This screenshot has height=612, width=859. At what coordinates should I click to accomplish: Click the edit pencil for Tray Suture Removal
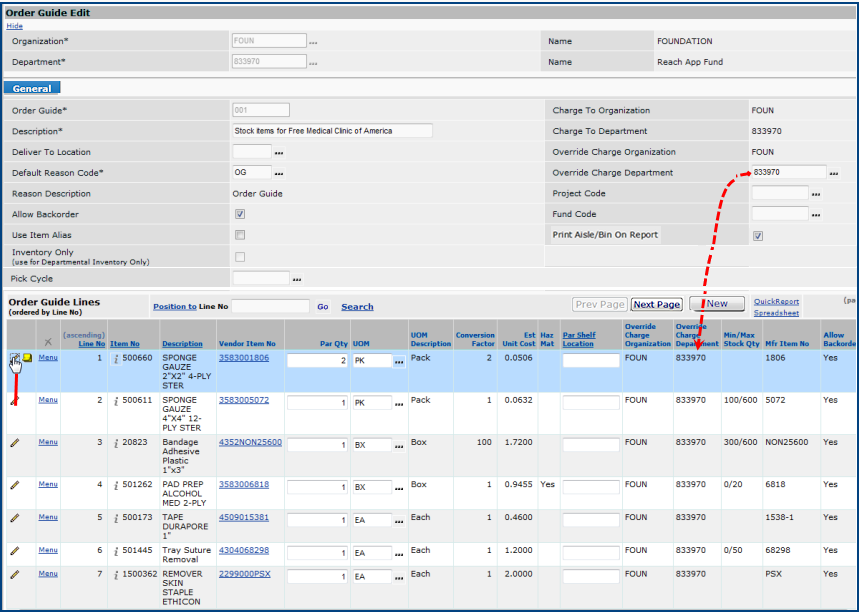(14, 551)
